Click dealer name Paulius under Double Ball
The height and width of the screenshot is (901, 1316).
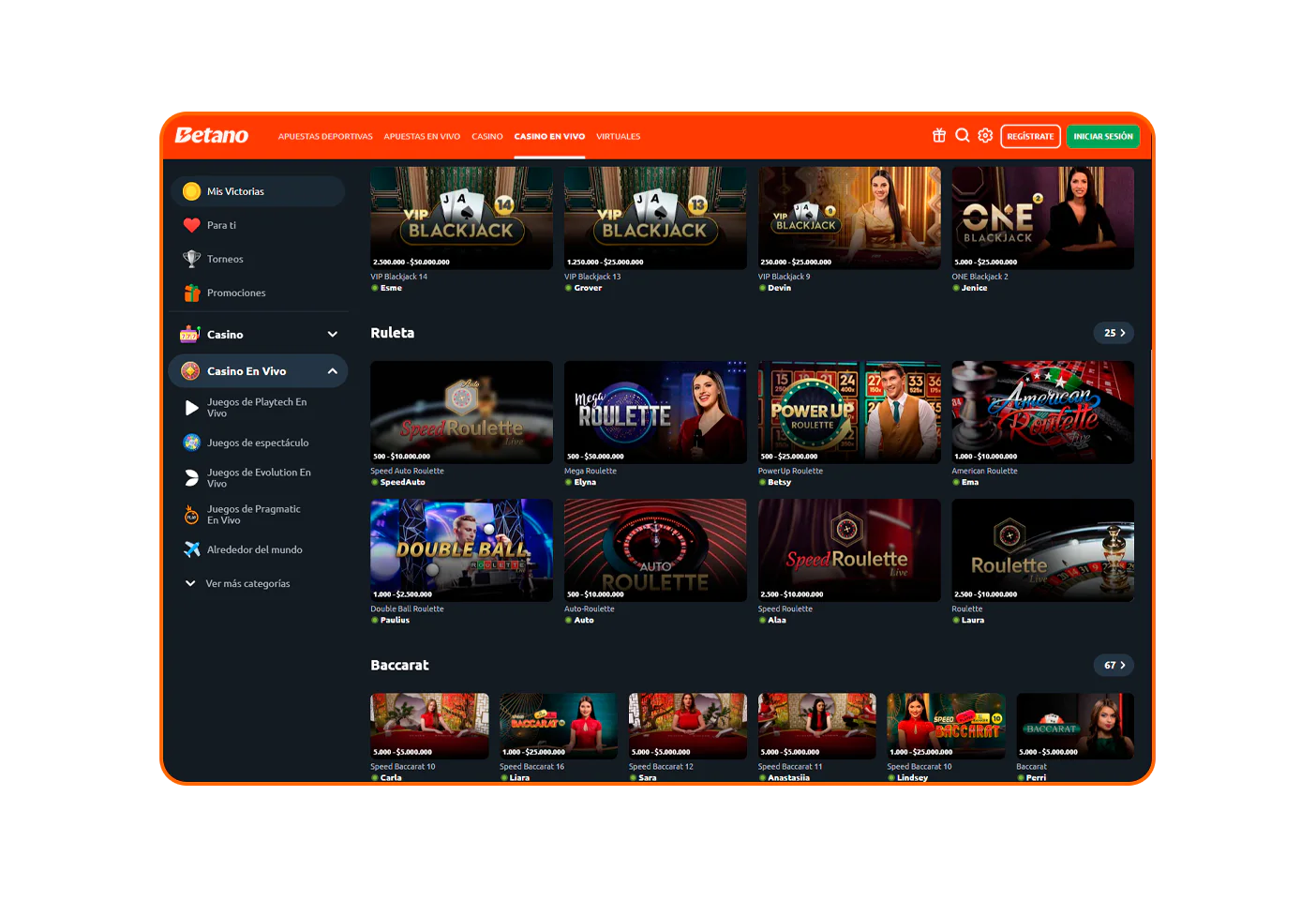(395, 621)
